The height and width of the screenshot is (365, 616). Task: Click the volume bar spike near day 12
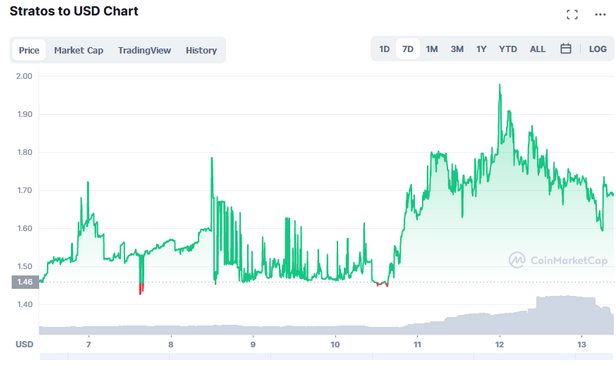coord(566,314)
